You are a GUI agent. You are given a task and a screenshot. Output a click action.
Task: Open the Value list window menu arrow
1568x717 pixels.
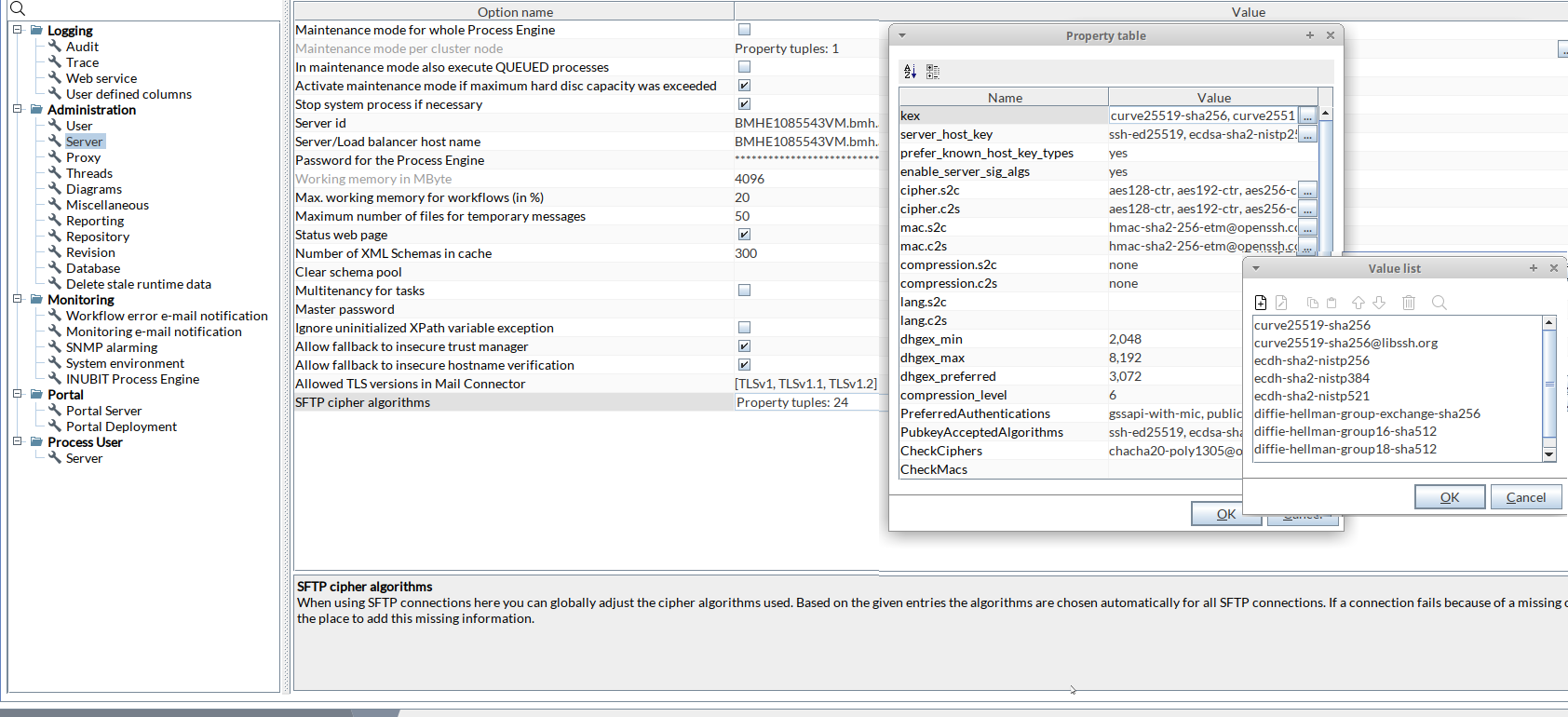click(1256, 268)
